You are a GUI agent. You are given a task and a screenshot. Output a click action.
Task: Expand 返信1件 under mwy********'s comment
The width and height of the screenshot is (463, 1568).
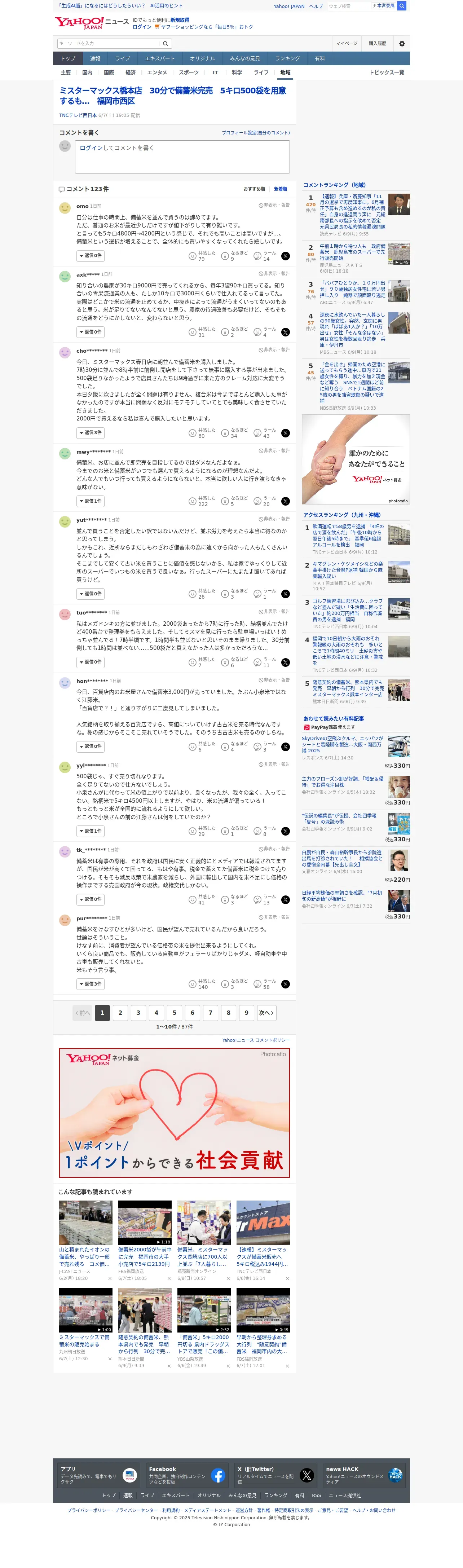90,501
